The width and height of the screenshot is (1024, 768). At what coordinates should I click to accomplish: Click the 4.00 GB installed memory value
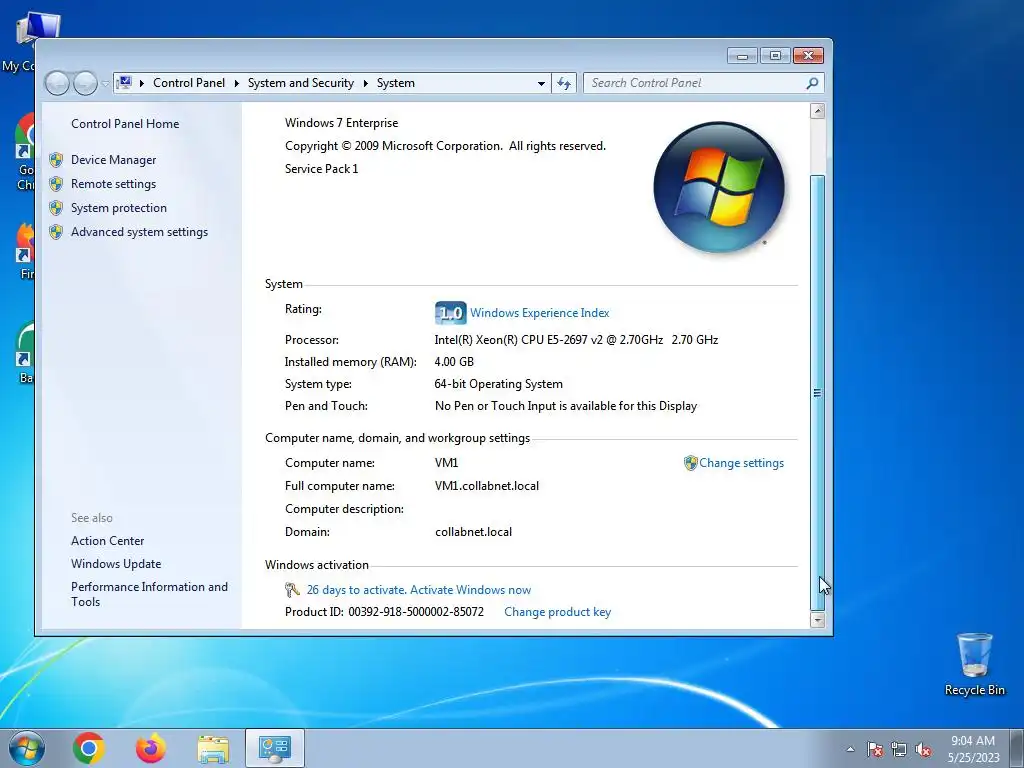coord(454,362)
